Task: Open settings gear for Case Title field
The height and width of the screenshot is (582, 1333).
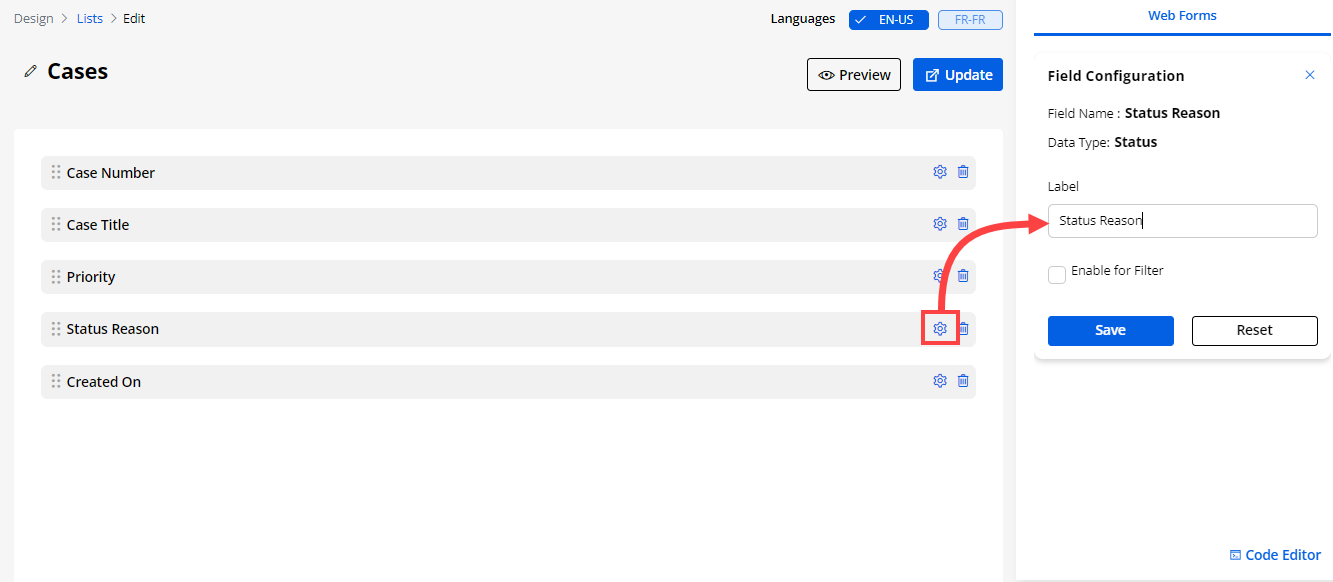Action: pyautogui.click(x=939, y=224)
